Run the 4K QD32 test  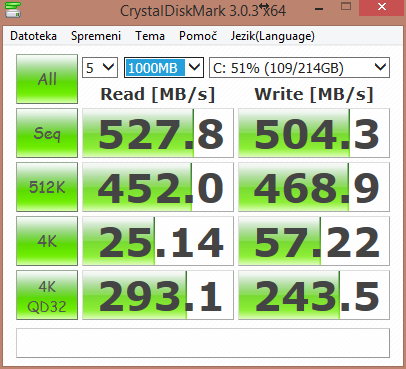coord(47,295)
